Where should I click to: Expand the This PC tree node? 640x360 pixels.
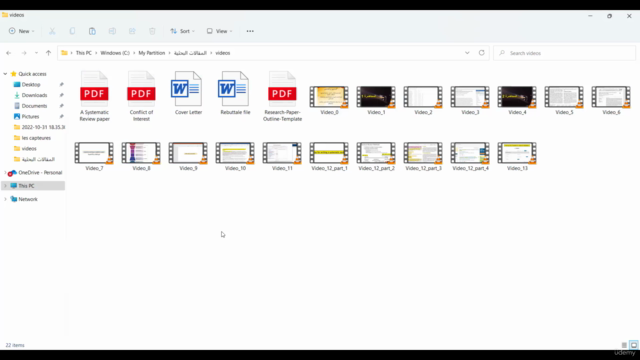point(5,186)
